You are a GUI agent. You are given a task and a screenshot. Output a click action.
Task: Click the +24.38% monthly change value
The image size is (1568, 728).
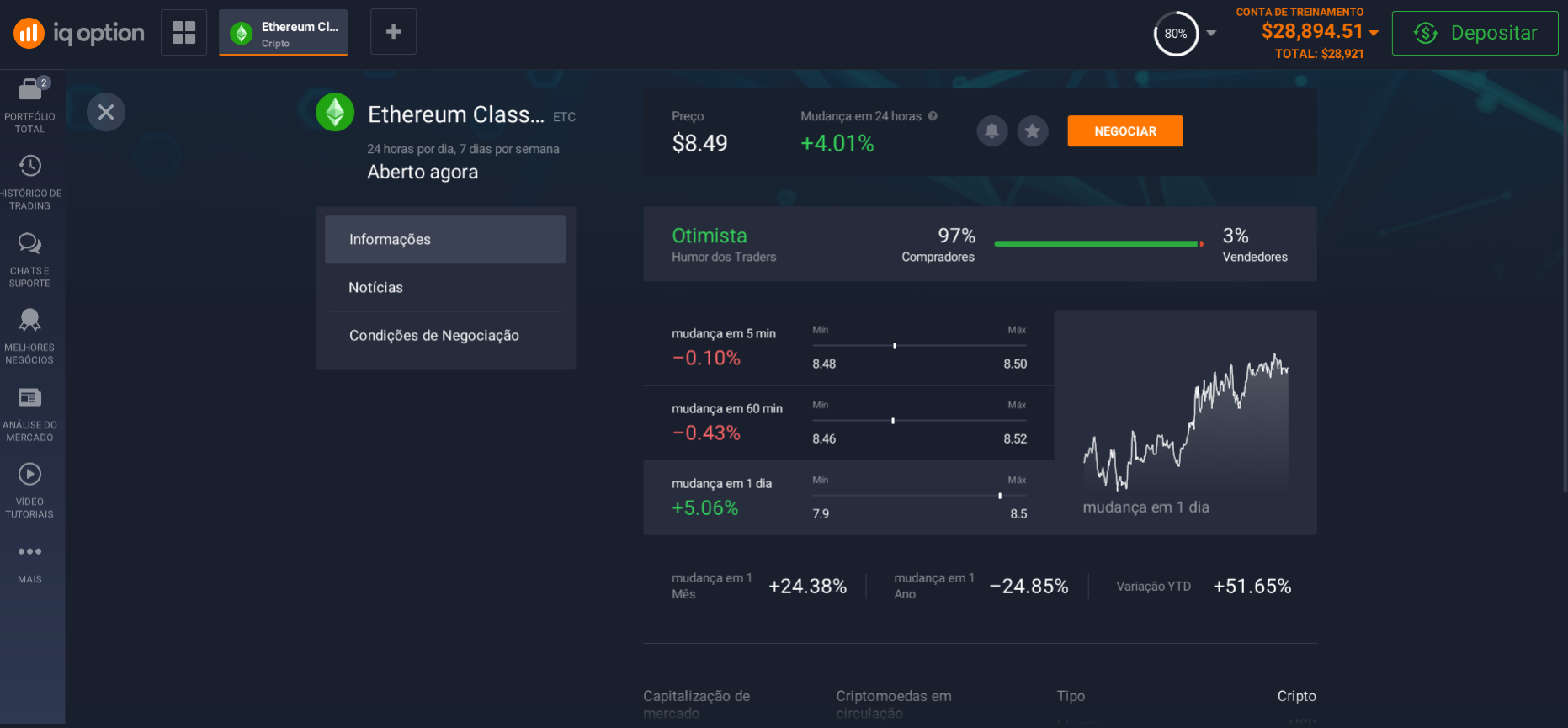pyautogui.click(x=807, y=587)
